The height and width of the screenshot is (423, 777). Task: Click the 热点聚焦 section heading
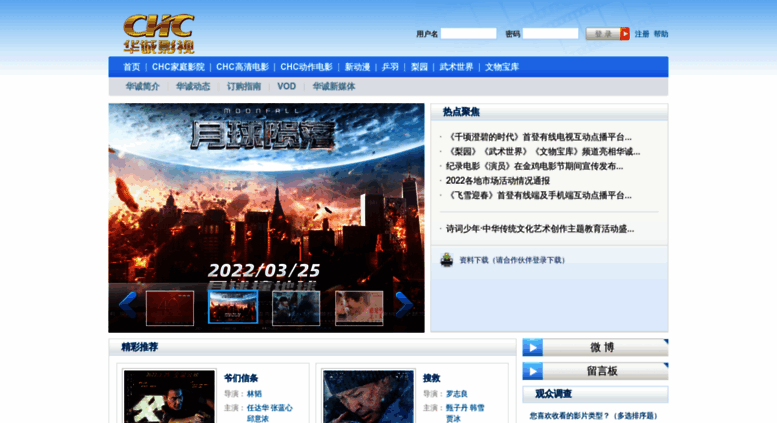coord(461,112)
